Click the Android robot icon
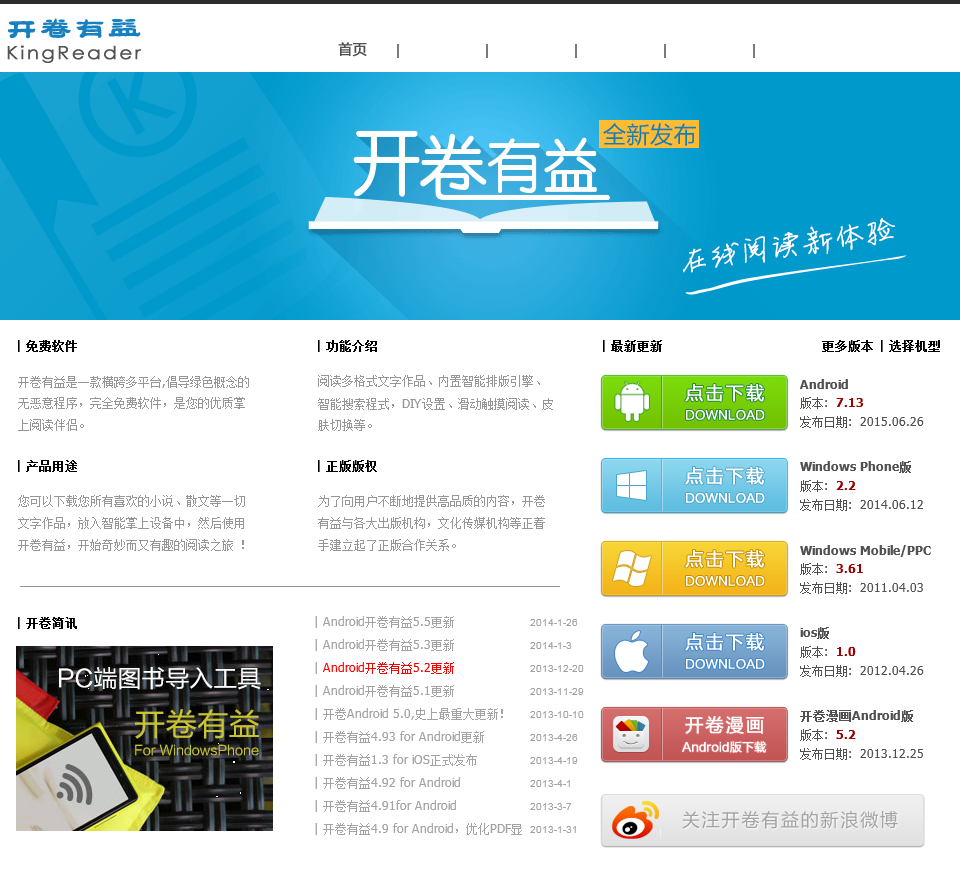Screen dimensions: 960x873 tap(632, 402)
